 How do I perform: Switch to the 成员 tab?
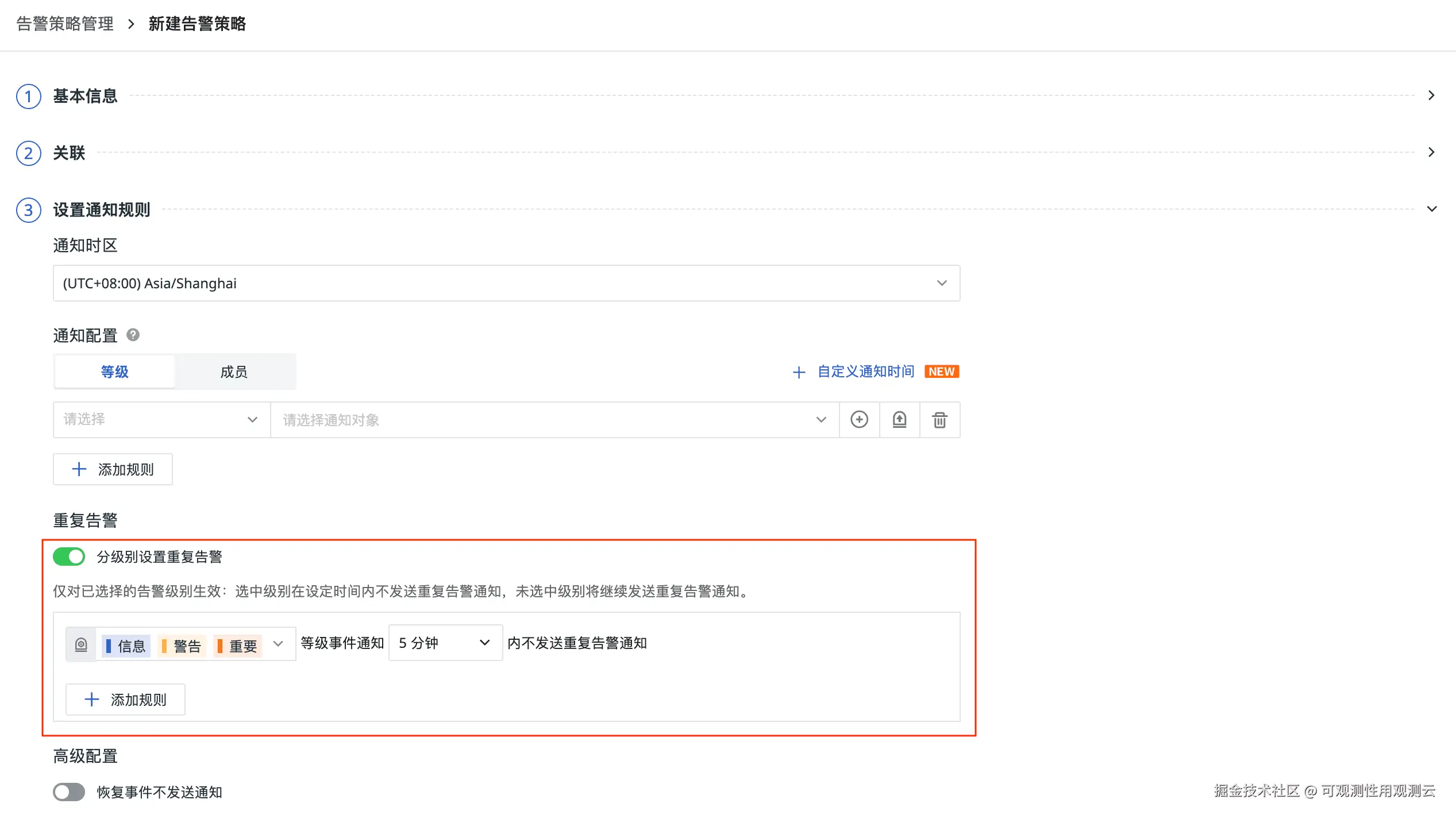(x=234, y=372)
